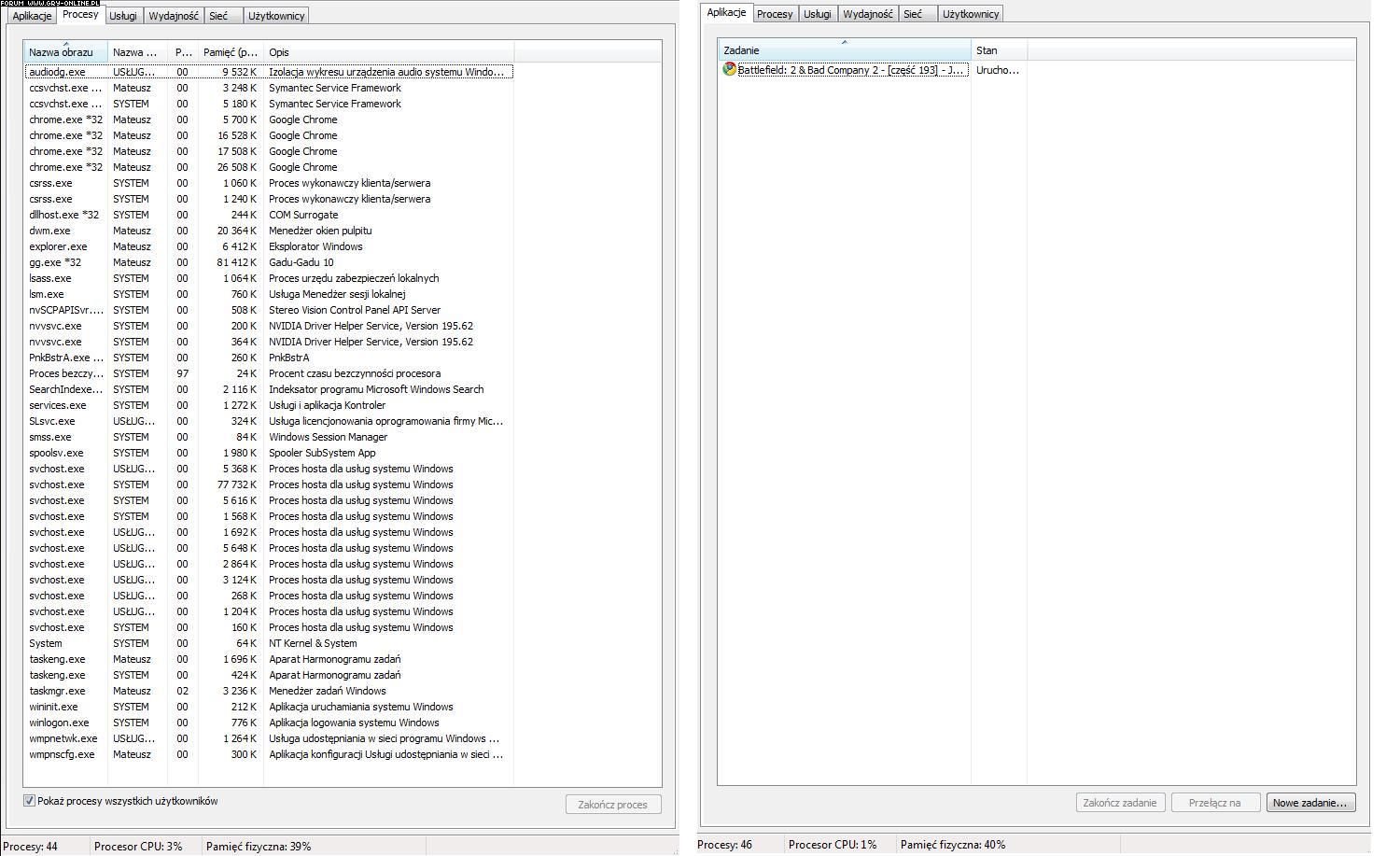Sort by 'Opis' column header
This screenshot has width=1400, height=856.
[388, 52]
